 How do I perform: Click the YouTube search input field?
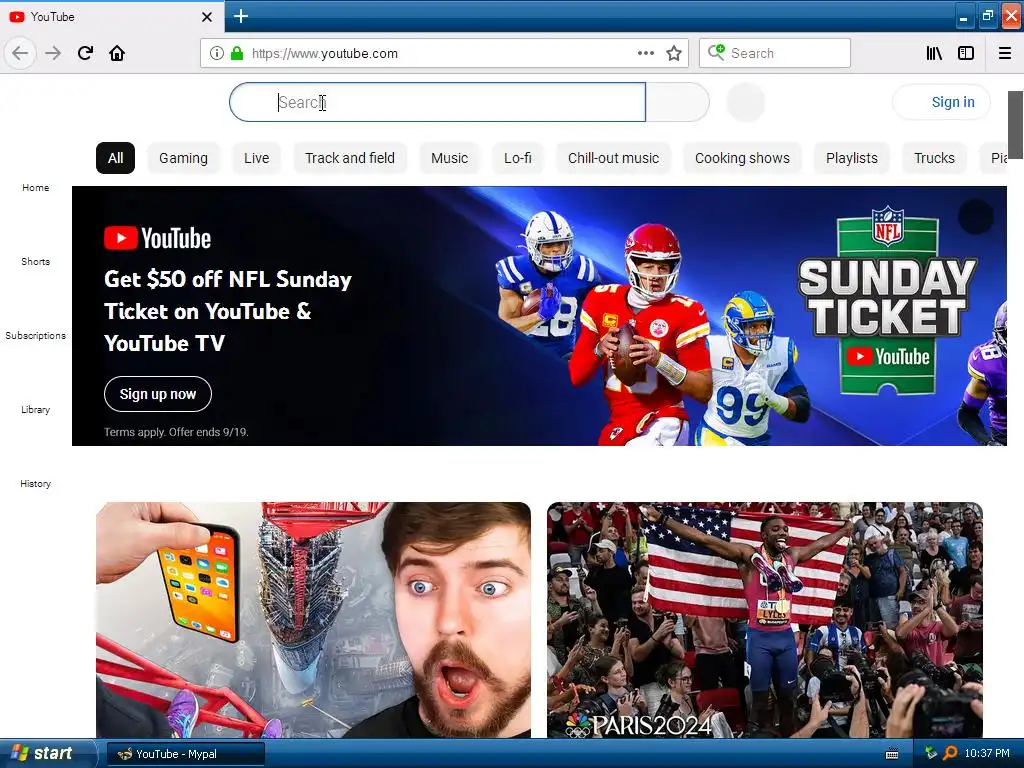(x=438, y=102)
